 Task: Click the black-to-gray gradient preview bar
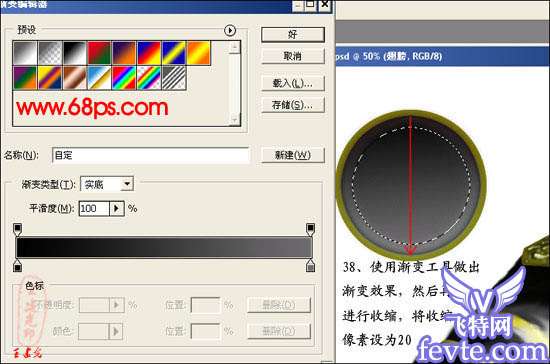[164, 248]
